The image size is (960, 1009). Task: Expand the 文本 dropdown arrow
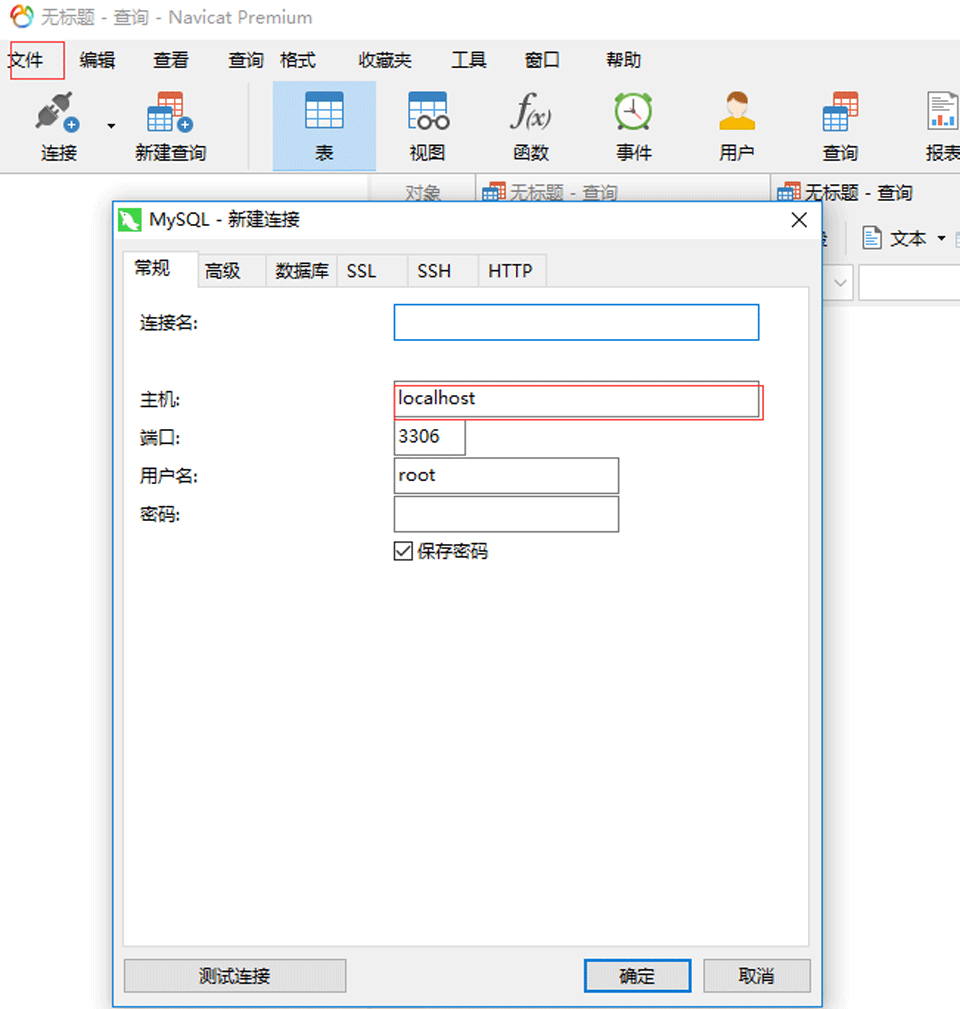(x=941, y=239)
